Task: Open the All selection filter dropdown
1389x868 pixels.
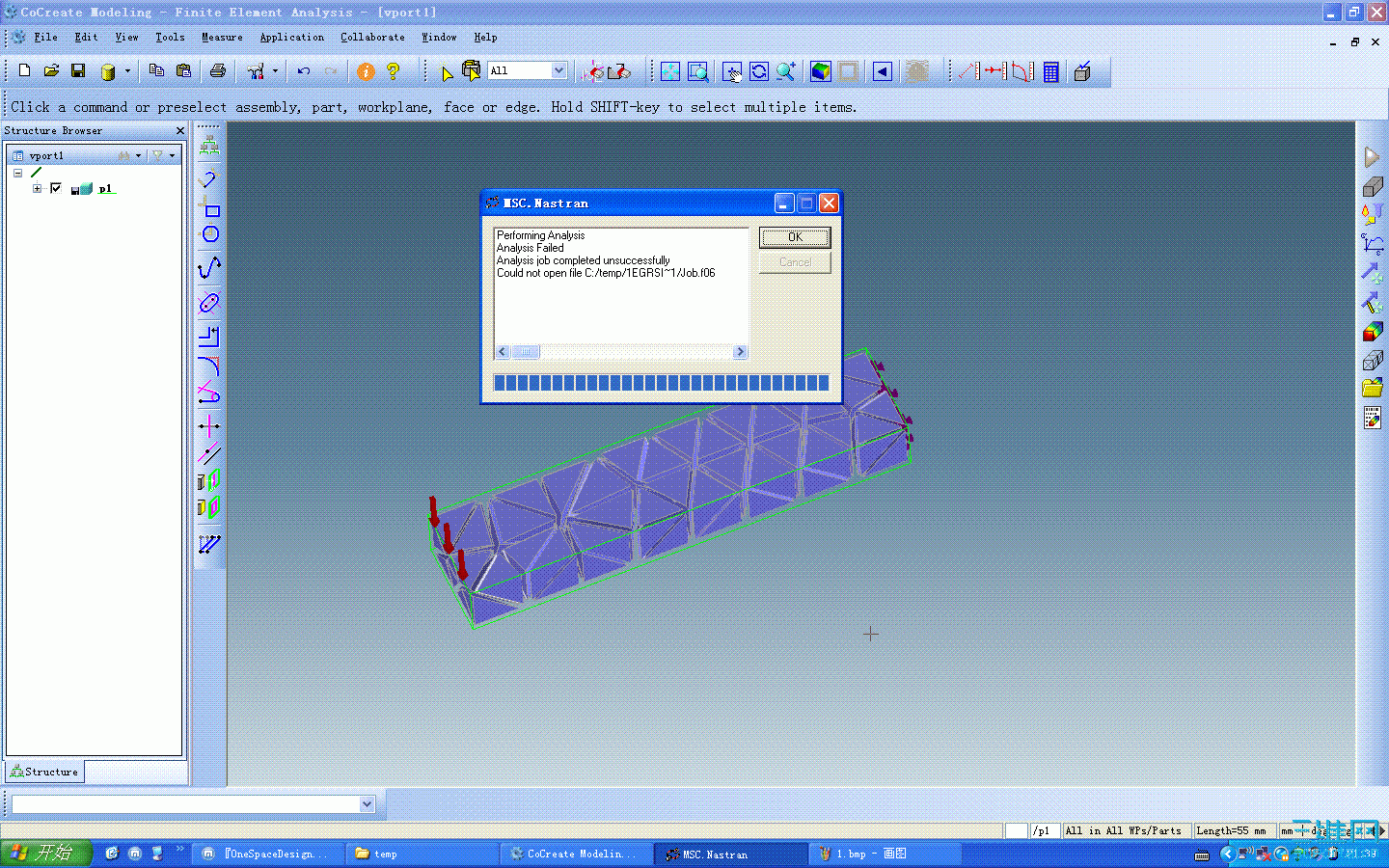Action: click(558, 70)
